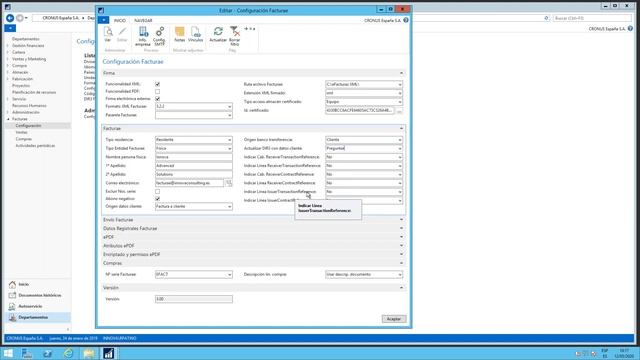This screenshot has width=640, height=360.
Task: Click the help icon in the dialog header
Action: coord(406,20)
